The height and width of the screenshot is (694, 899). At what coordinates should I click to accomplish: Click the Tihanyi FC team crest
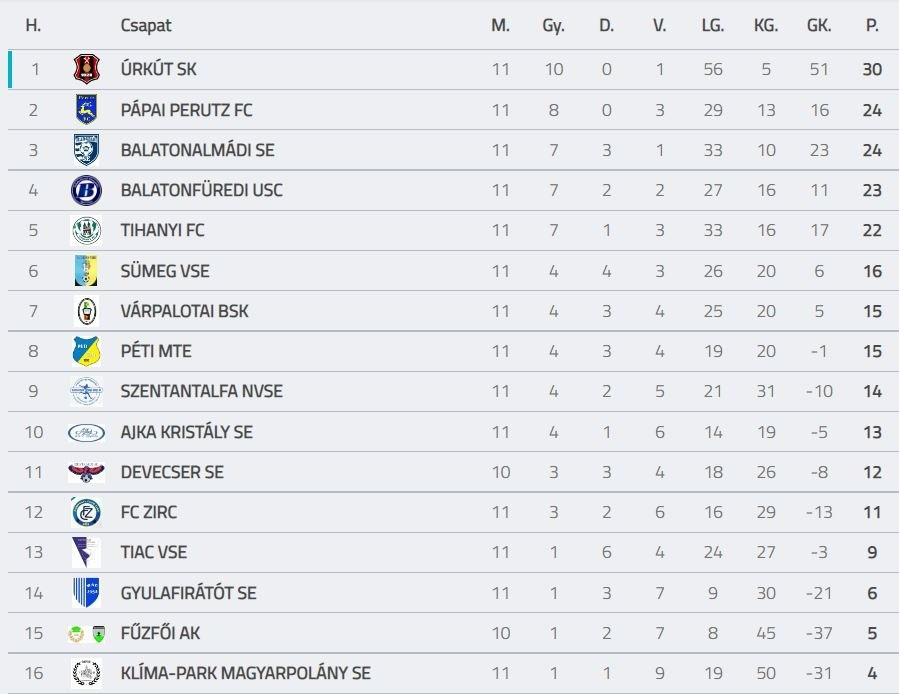click(86, 230)
